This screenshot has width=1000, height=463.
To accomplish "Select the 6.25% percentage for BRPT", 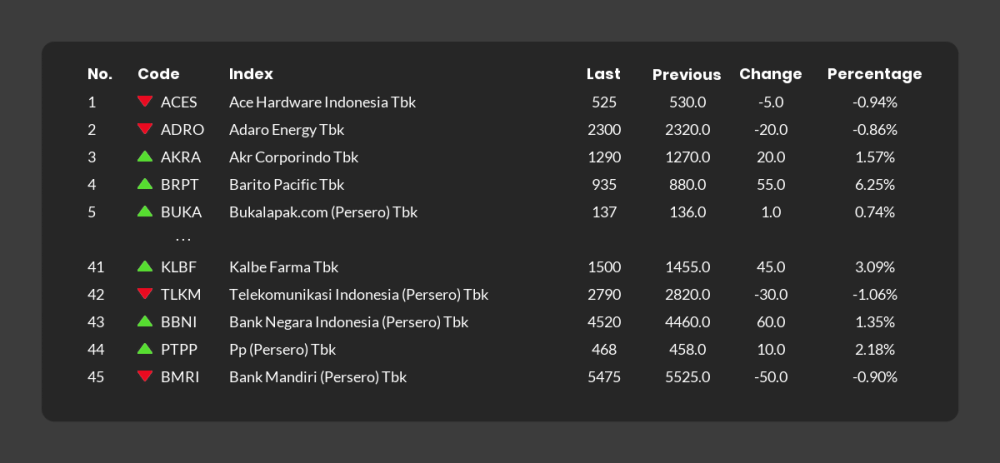I will 874,184.
